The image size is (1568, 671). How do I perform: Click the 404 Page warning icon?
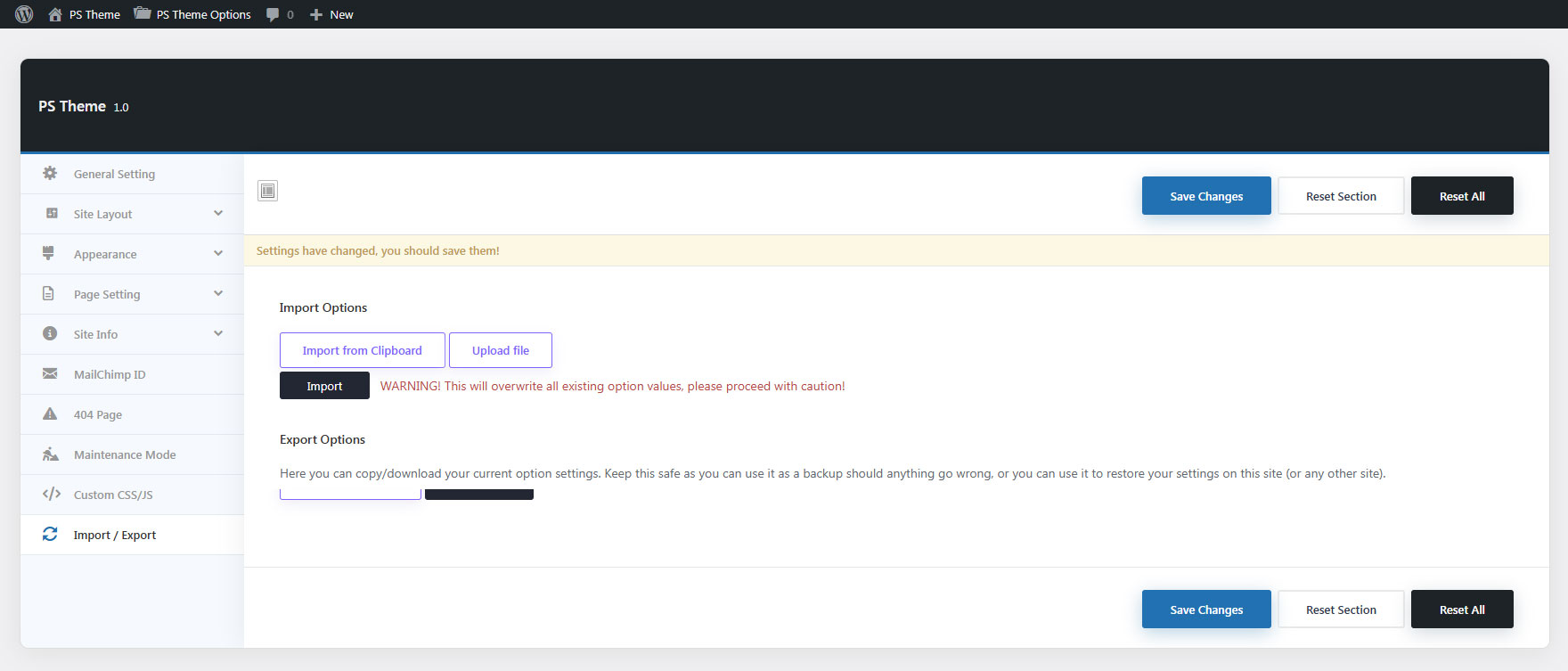click(50, 414)
